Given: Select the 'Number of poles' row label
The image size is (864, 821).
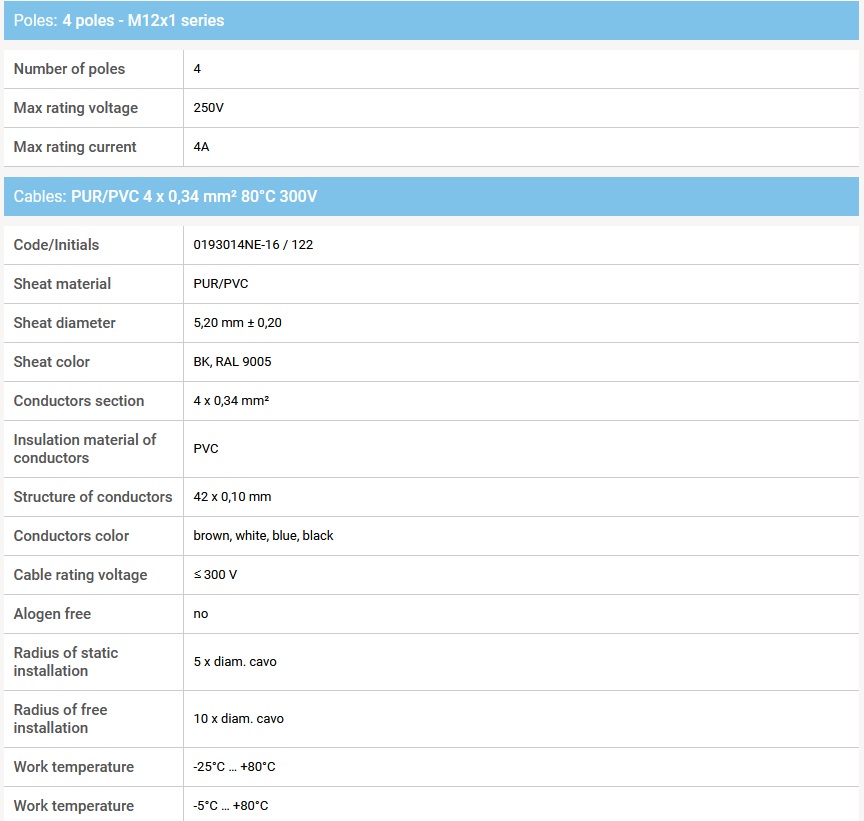Looking at the screenshot, I should pyautogui.click(x=69, y=69).
